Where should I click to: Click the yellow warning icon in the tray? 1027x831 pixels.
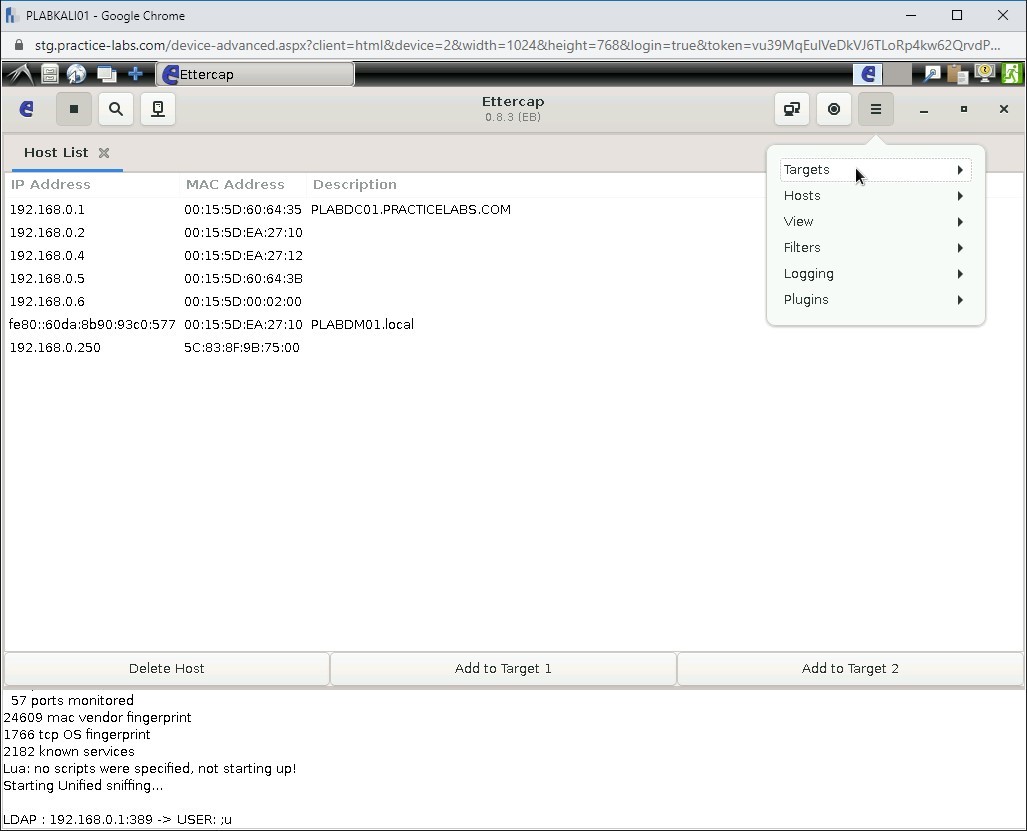(985, 72)
